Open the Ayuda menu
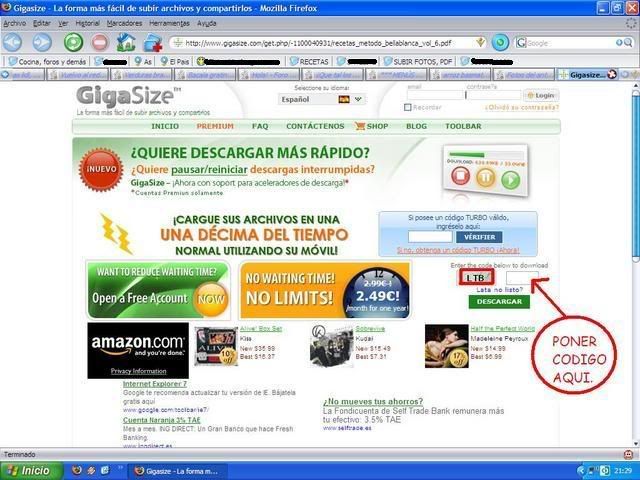The height and width of the screenshot is (480, 640). click(x=207, y=23)
